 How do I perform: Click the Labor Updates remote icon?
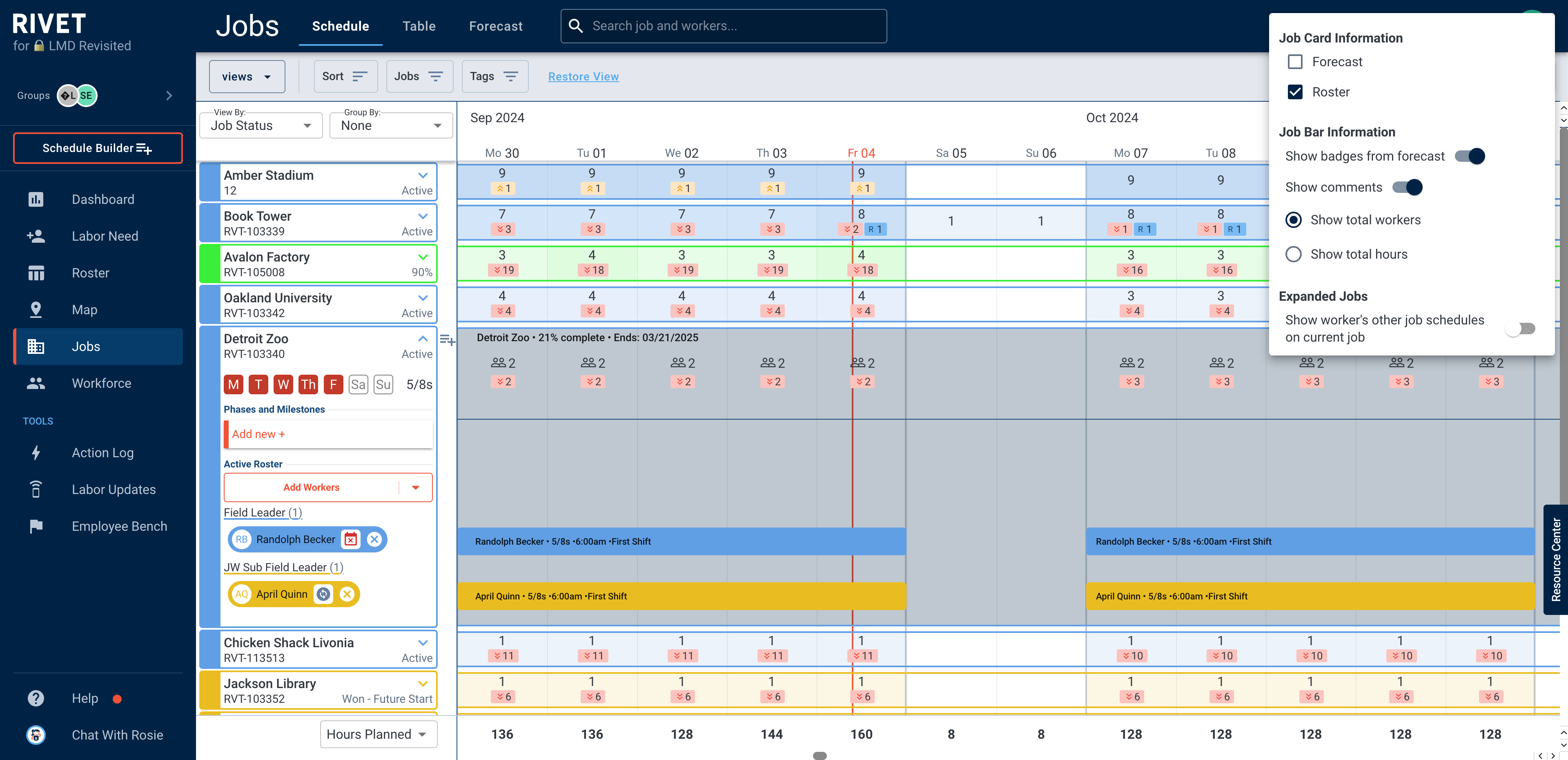[x=36, y=490]
